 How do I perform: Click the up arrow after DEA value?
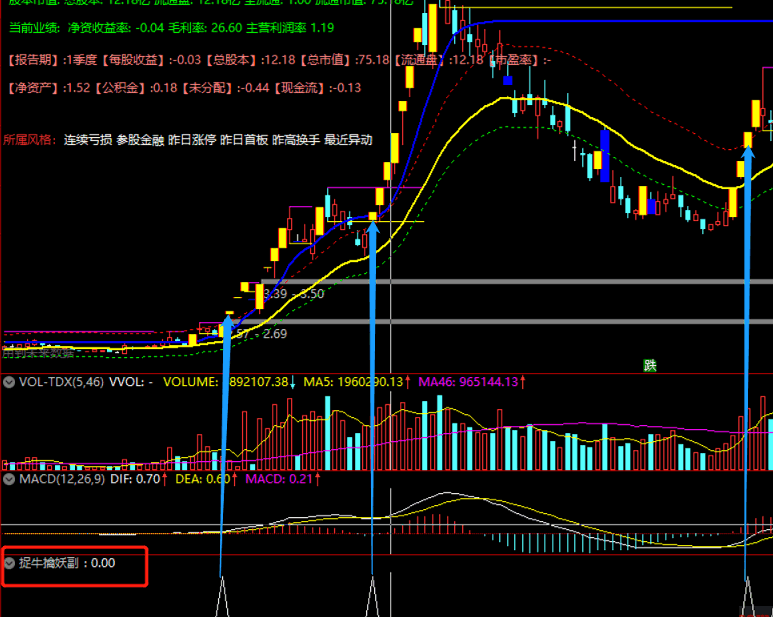pos(235,479)
